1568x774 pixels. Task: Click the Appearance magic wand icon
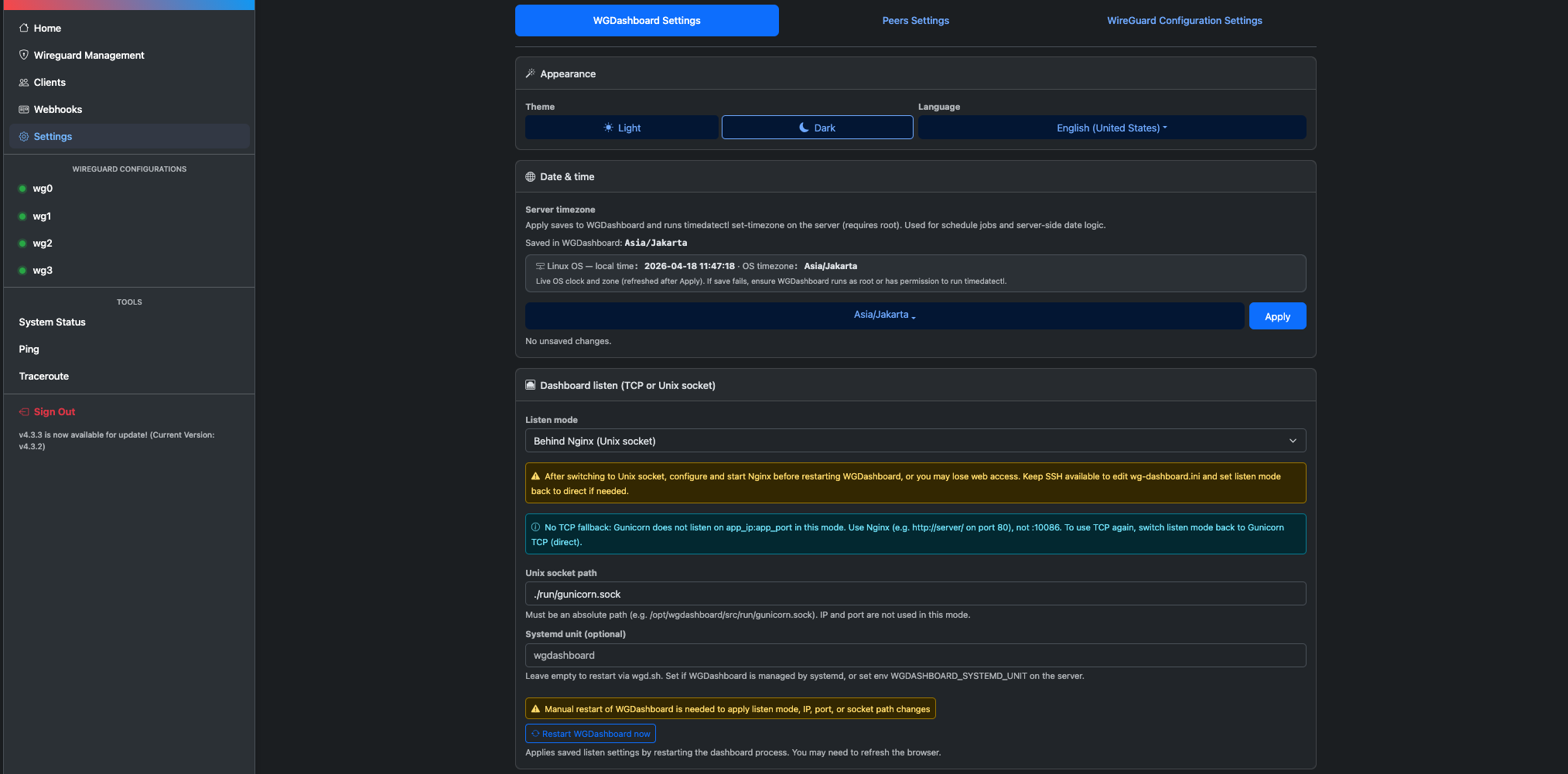(531, 73)
